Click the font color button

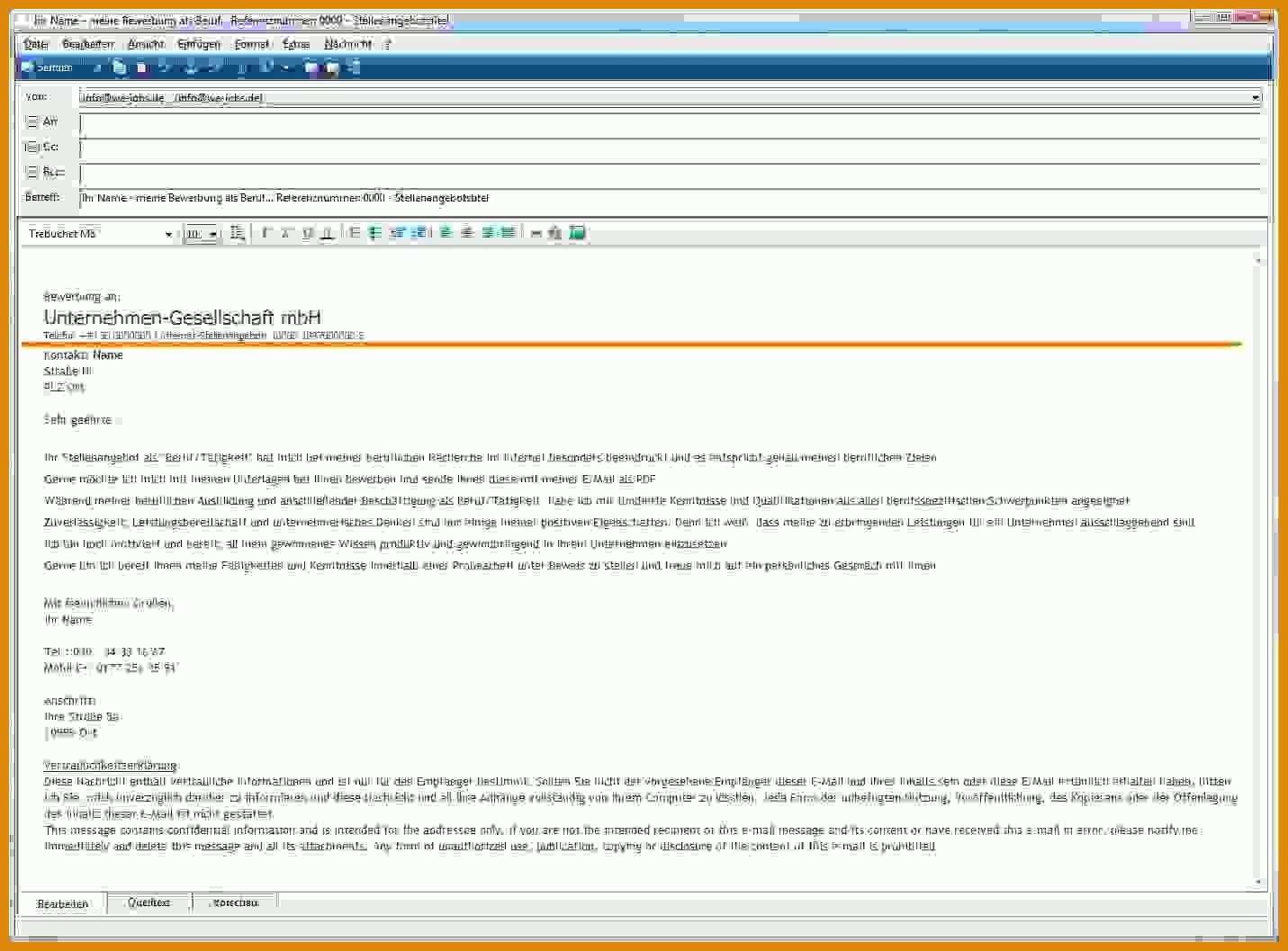click(x=328, y=233)
